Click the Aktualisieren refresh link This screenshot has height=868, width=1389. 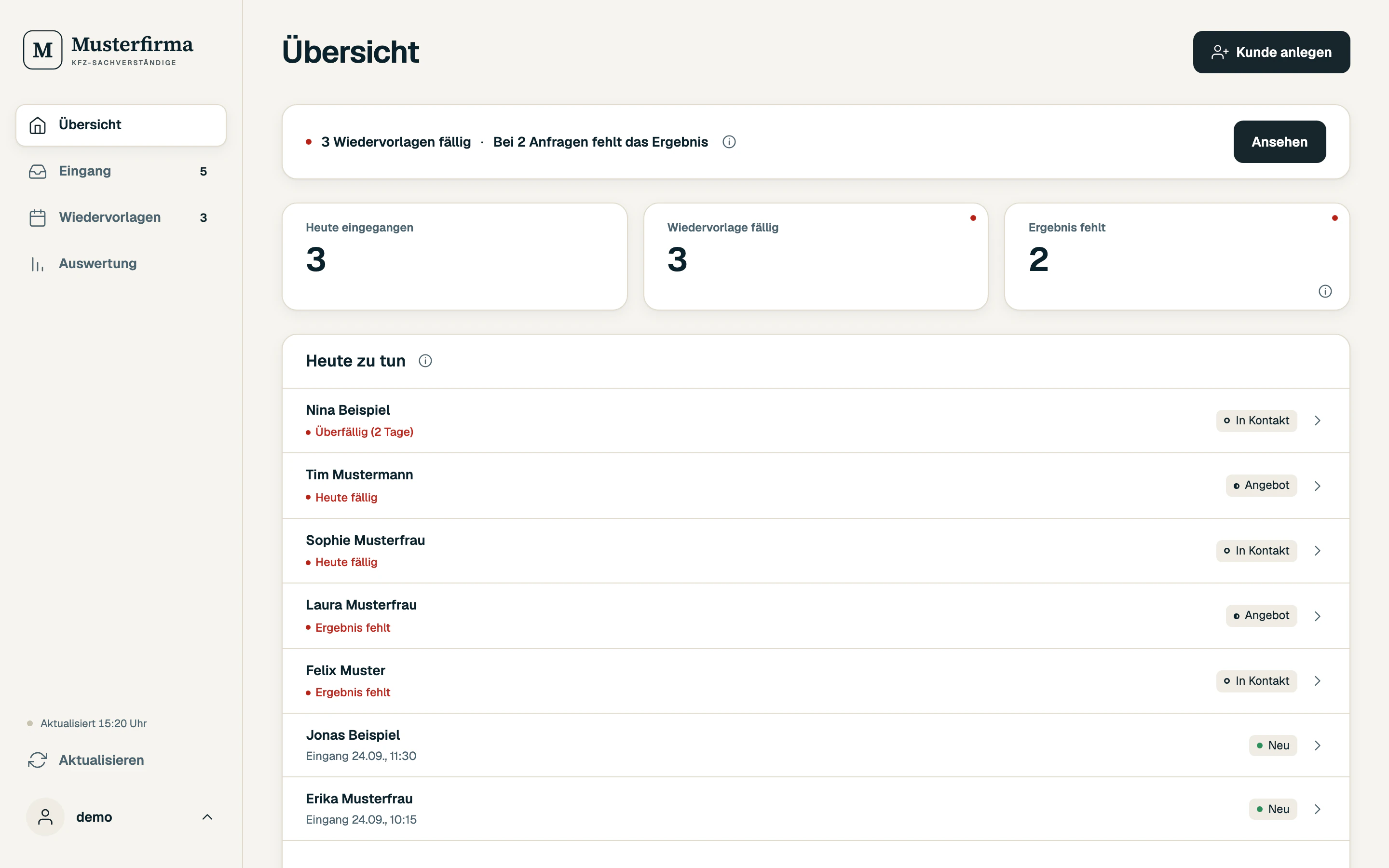(x=86, y=760)
